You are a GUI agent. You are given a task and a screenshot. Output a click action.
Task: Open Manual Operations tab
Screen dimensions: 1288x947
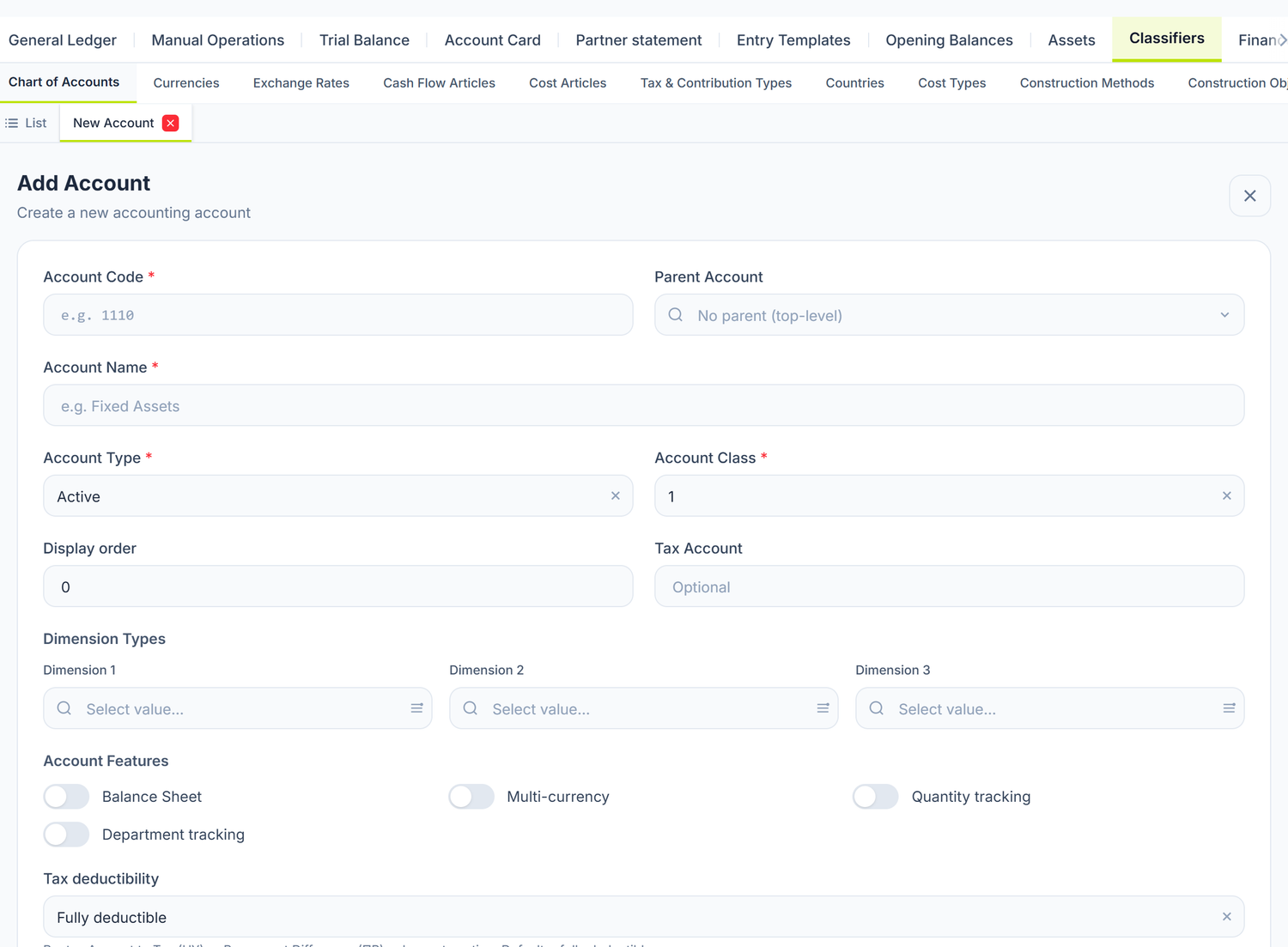pos(218,40)
